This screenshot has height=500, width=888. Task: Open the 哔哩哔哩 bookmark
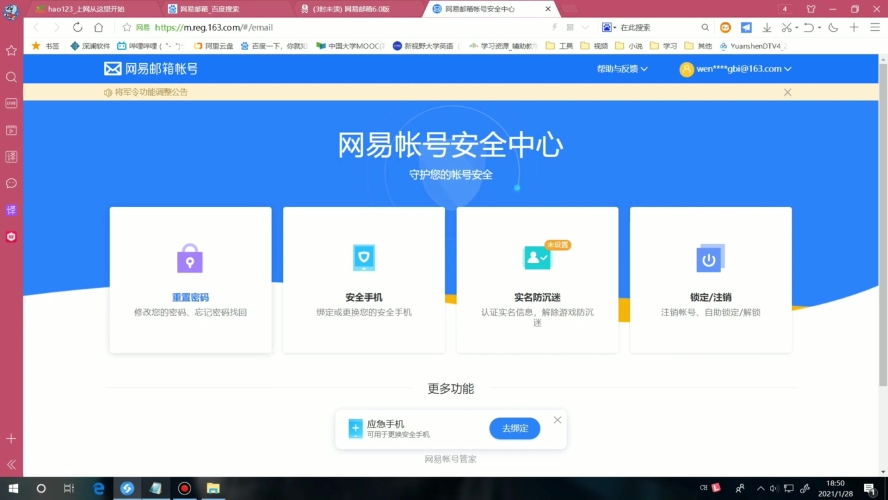tap(150, 46)
